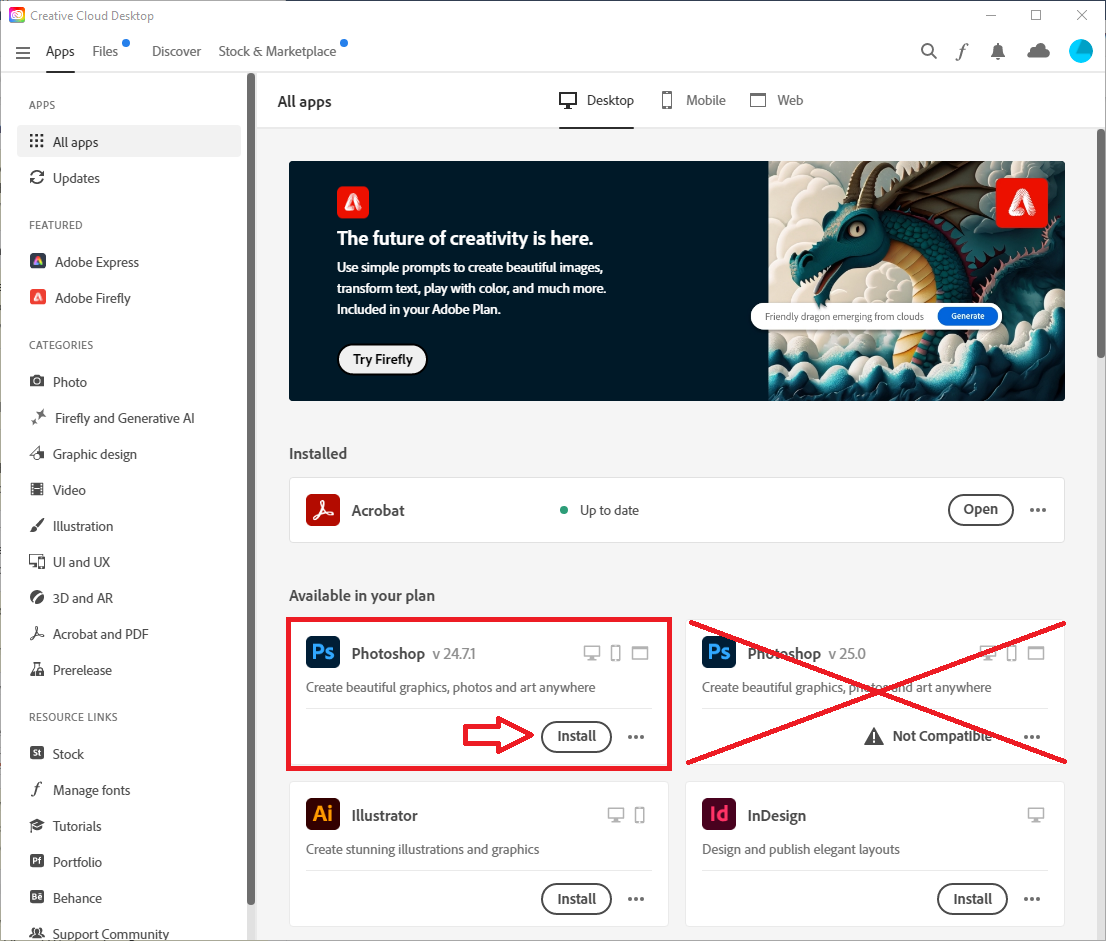This screenshot has height=941, width=1106.
Task: Open the fonts icon in header
Action: pos(961,51)
